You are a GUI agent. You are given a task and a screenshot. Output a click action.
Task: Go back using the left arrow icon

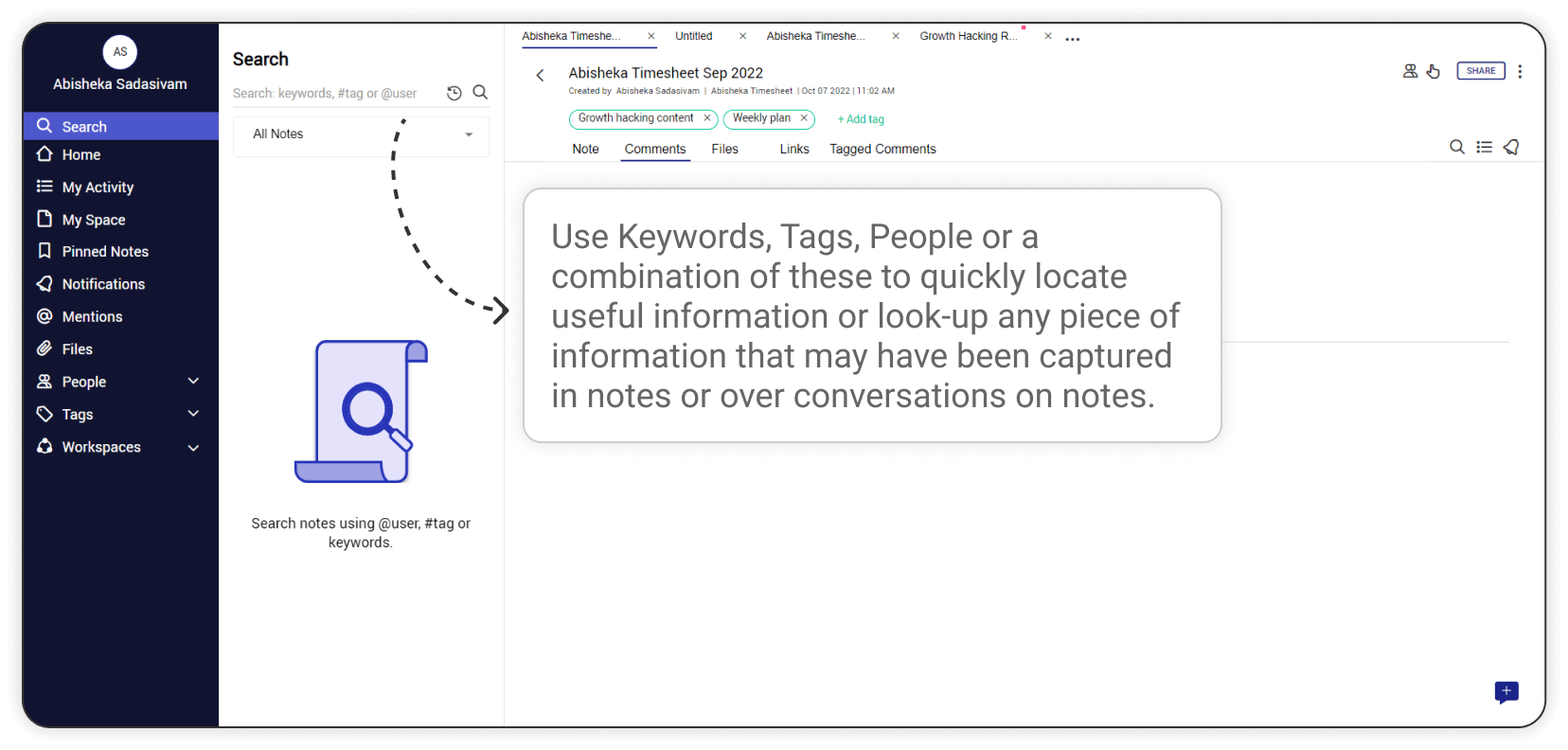point(540,76)
